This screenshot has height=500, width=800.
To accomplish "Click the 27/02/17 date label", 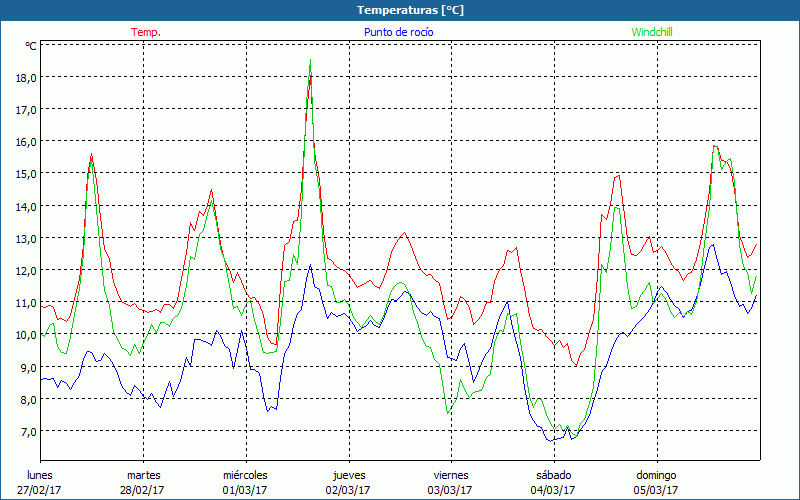I will (x=41, y=489).
